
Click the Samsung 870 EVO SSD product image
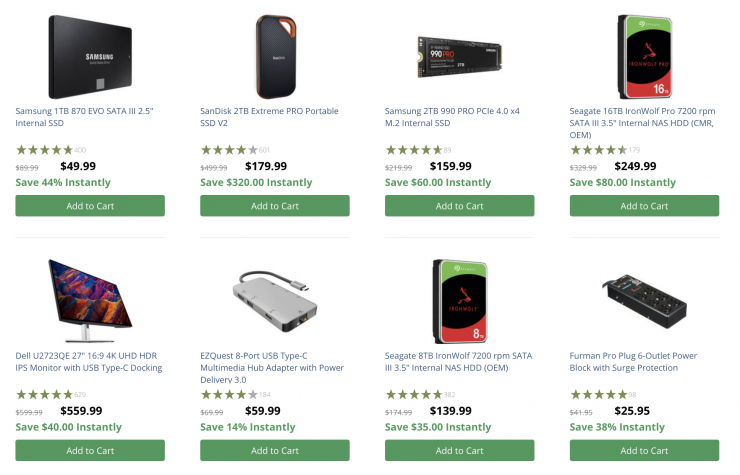(x=90, y=55)
